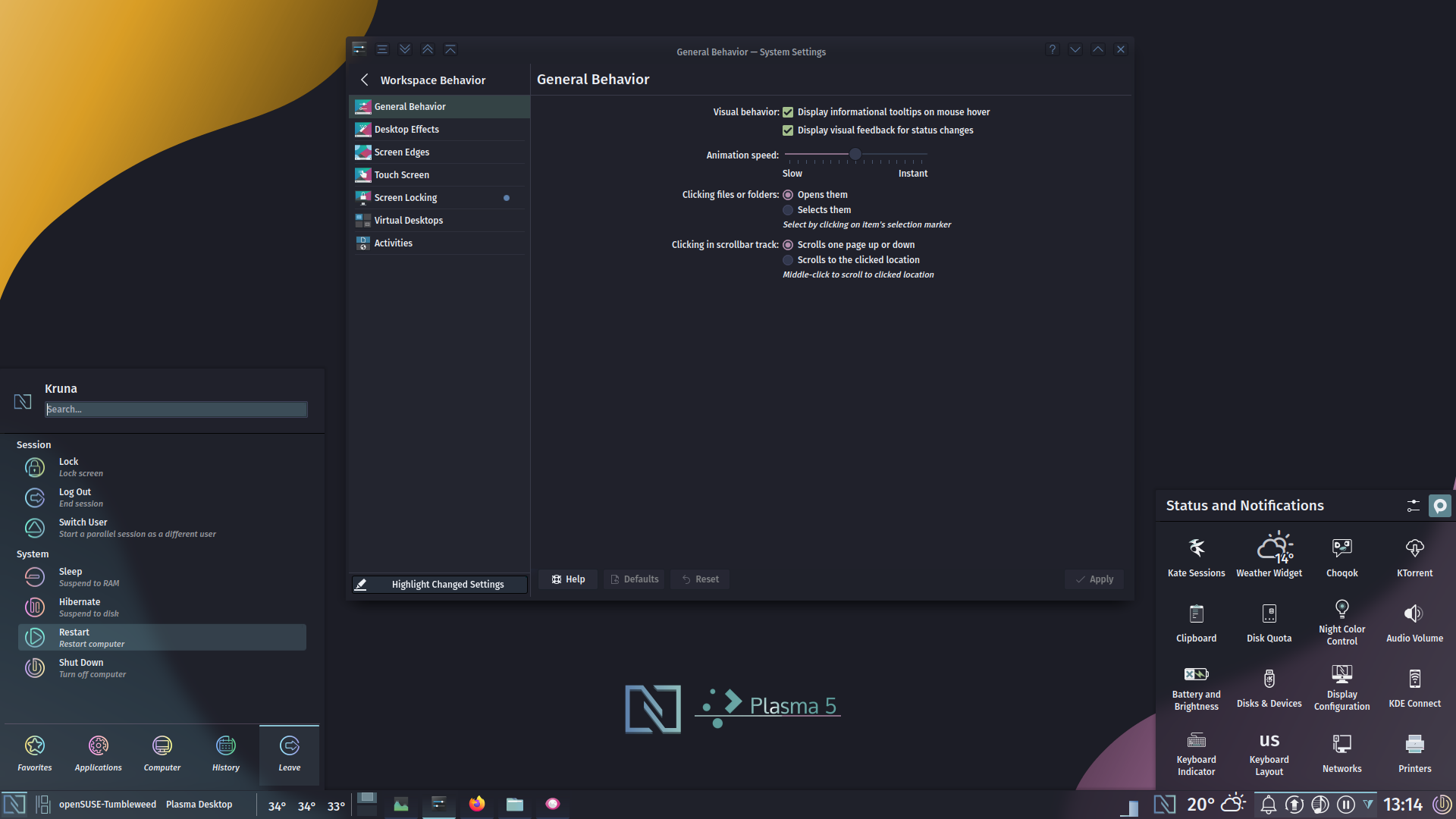
Task: Launch Firefox from the taskbar
Action: click(476, 804)
